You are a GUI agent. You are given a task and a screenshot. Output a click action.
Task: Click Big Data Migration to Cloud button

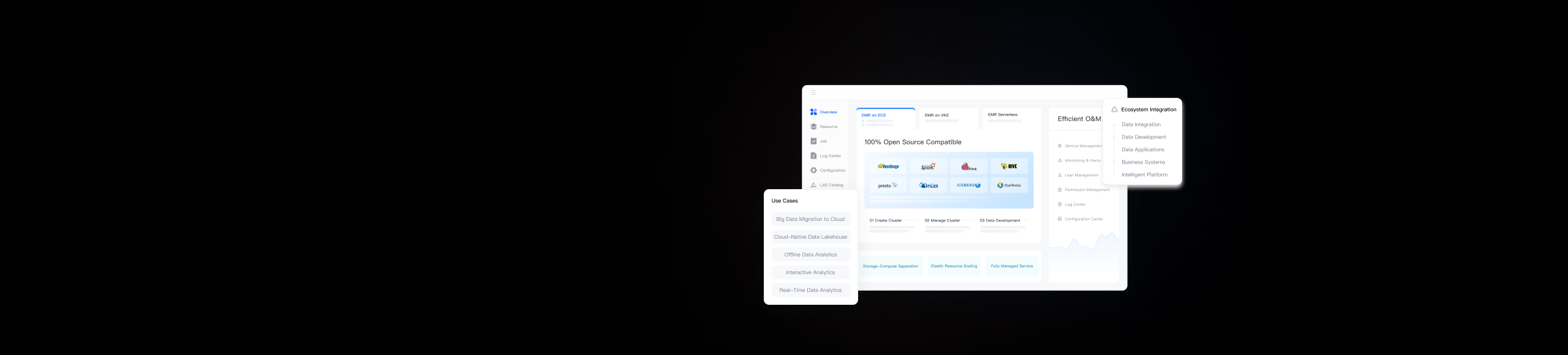tap(810, 219)
